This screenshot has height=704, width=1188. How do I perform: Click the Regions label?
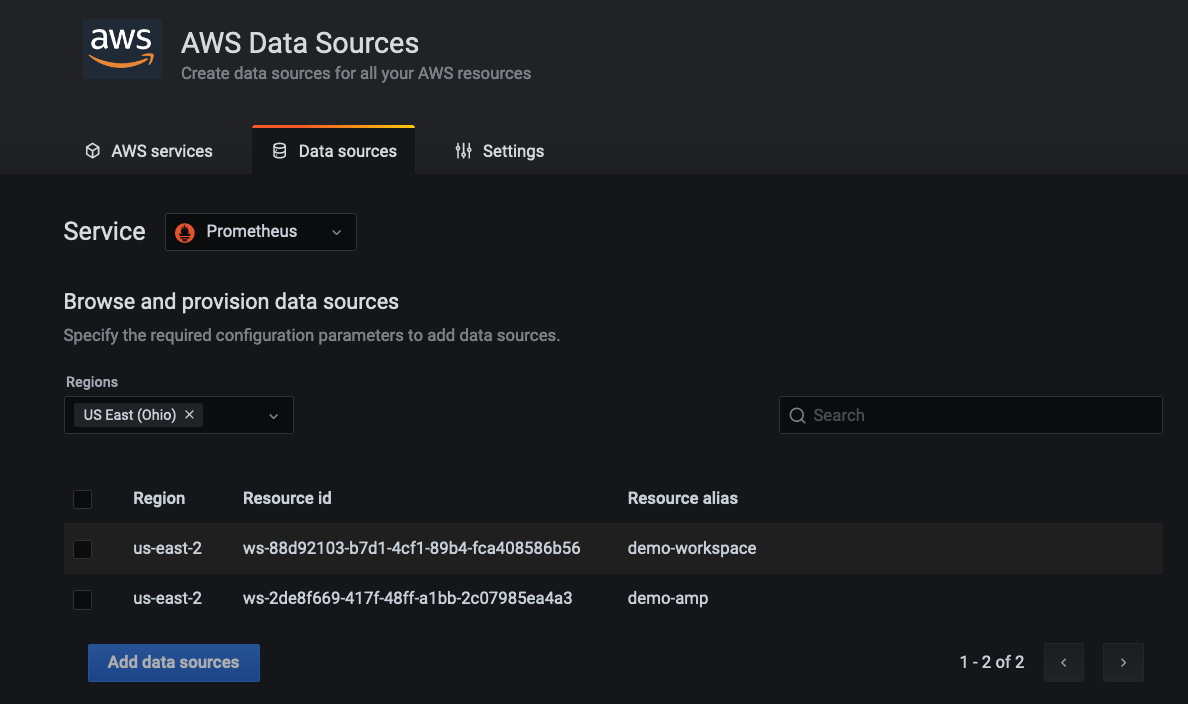click(x=92, y=382)
